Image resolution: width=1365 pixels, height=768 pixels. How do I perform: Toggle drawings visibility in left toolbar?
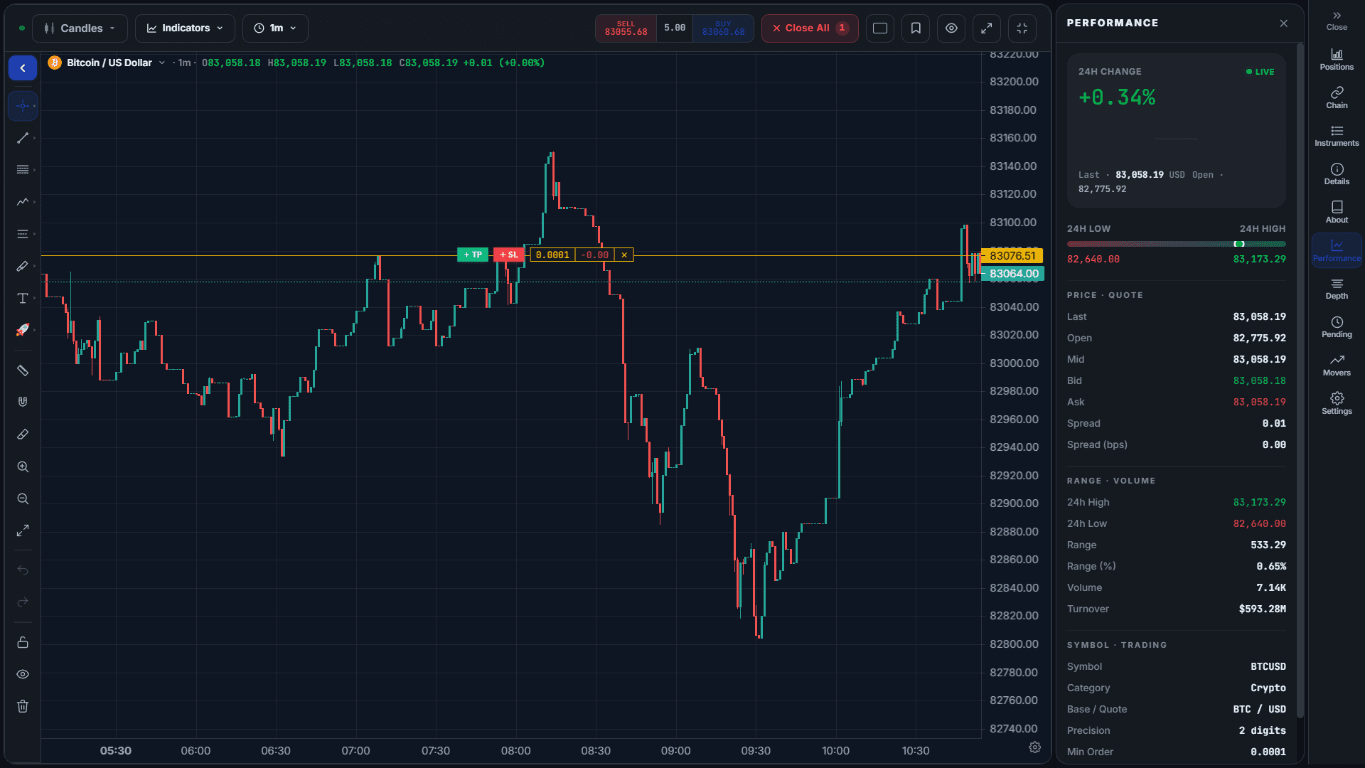(23, 674)
